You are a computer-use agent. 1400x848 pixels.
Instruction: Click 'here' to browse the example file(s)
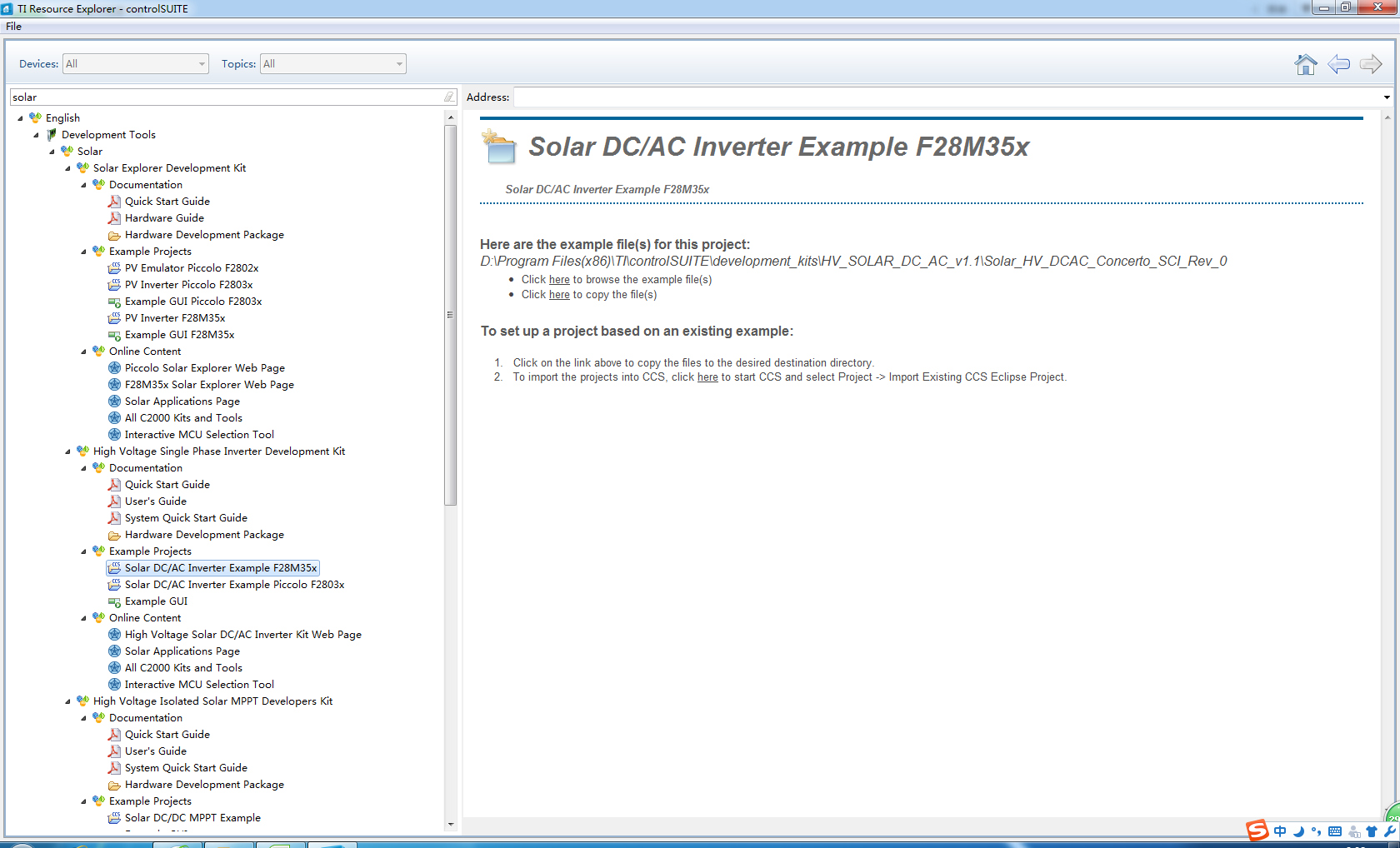[559, 280]
